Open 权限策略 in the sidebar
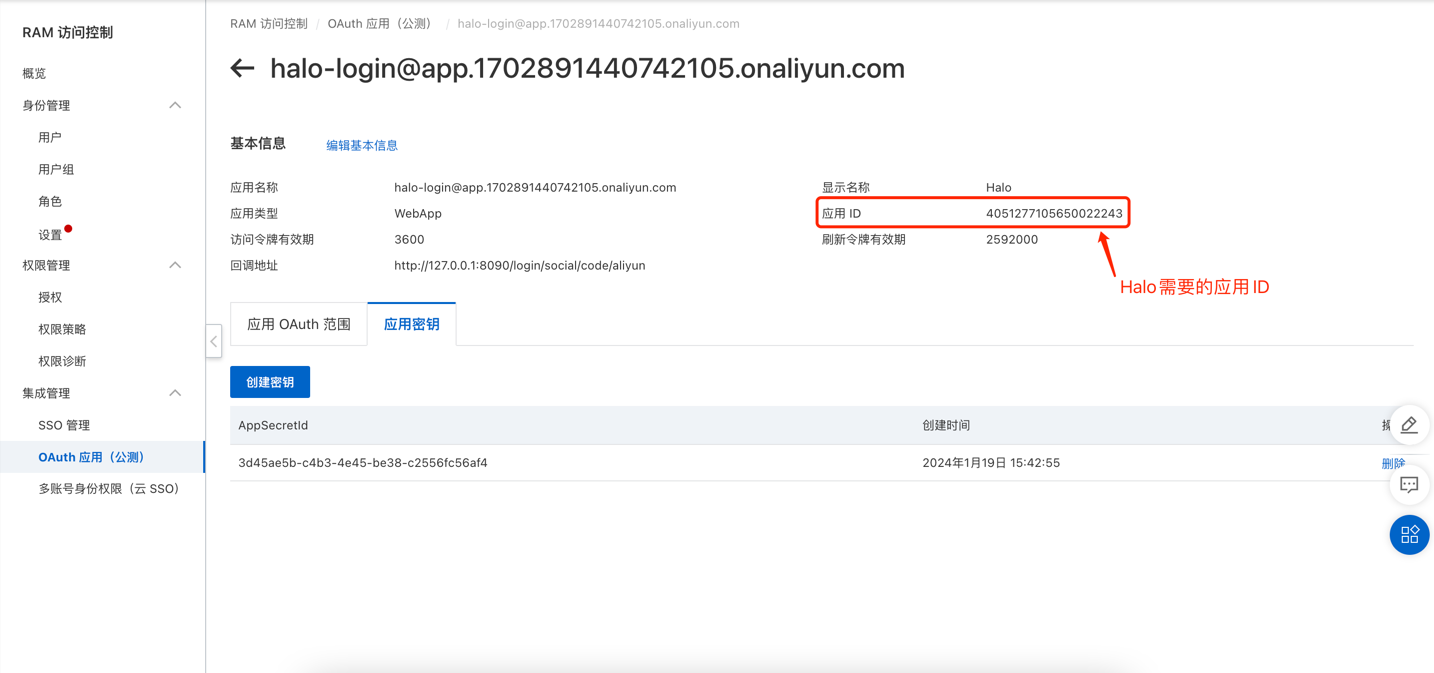The height and width of the screenshot is (673, 1434). click(62, 329)
